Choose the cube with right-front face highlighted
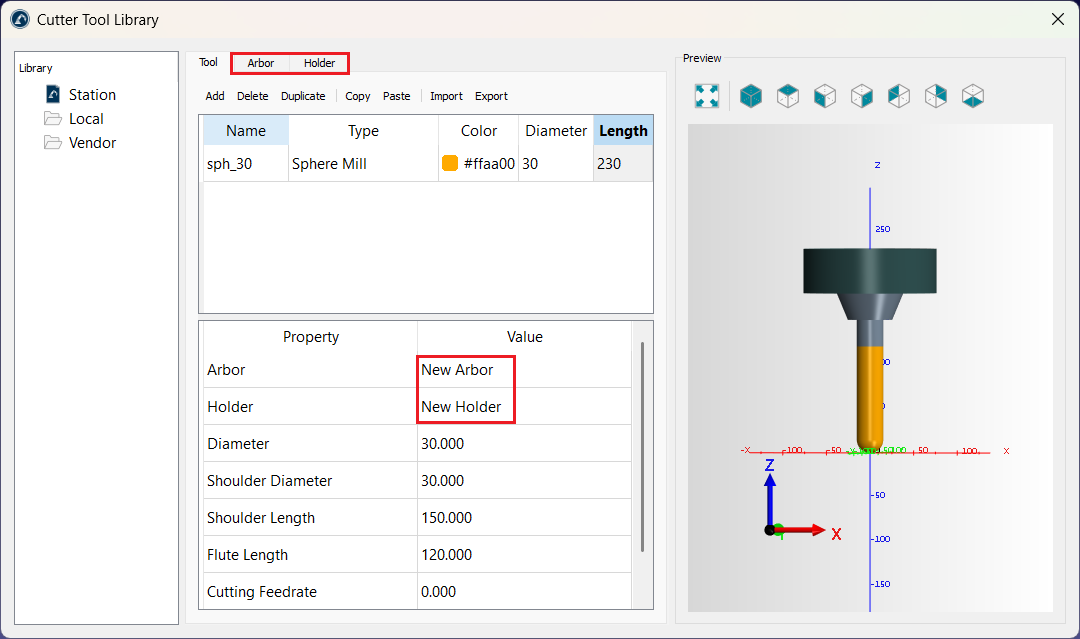Image resolution: width=1080 pixels, height=639 pixels. click(x=862, y=96)
